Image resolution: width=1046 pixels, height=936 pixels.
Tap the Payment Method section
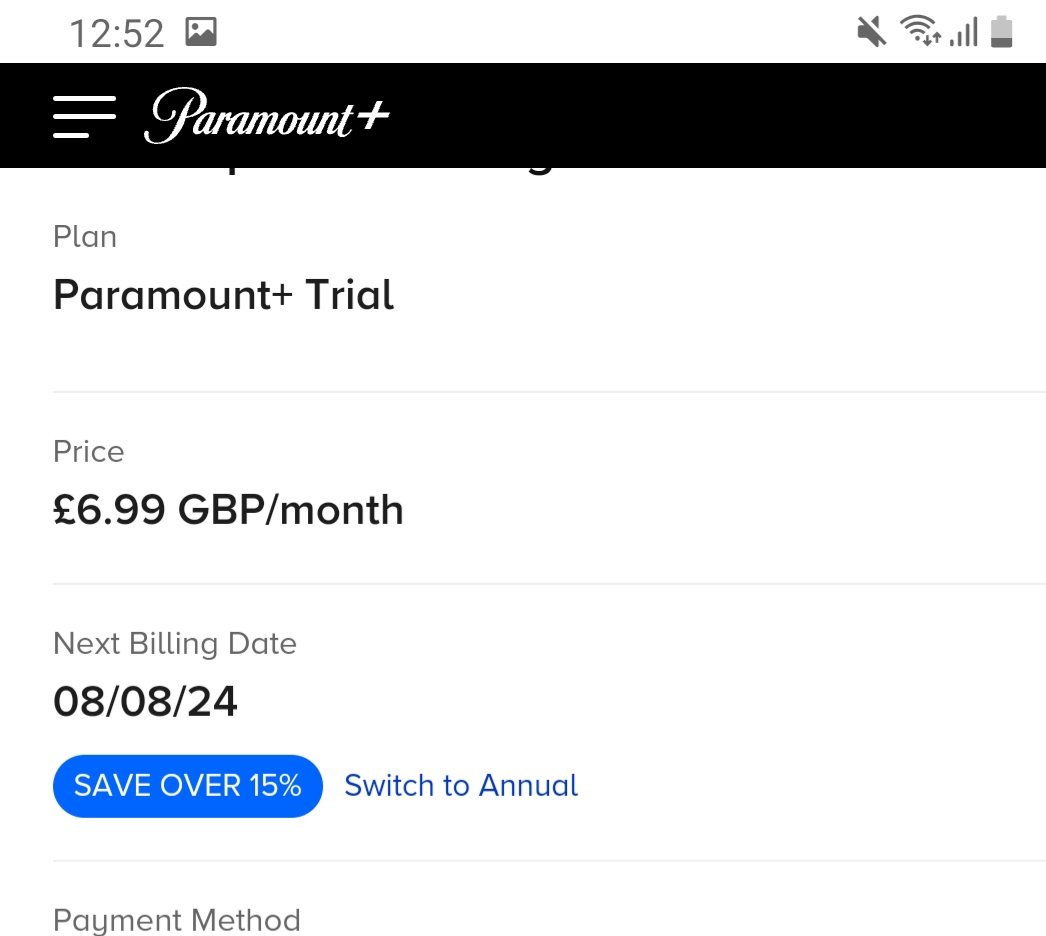(x=177, y=920)
